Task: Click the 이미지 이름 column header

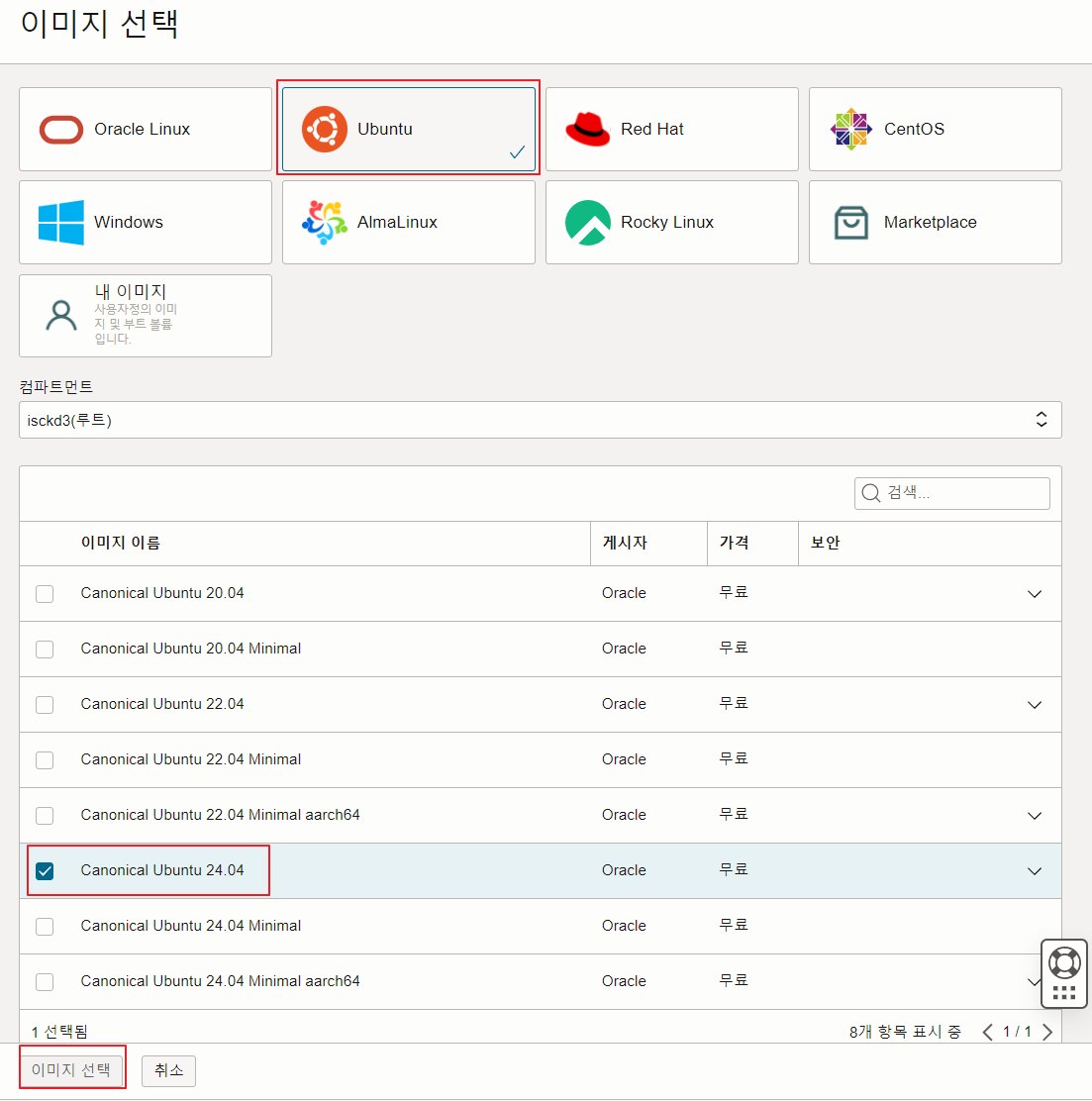Action: pyautogui.click(x=121, y=543)
